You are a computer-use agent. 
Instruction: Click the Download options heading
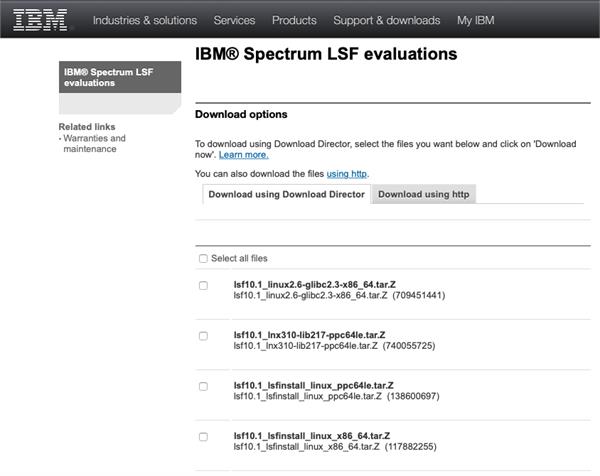pos(241,114)
